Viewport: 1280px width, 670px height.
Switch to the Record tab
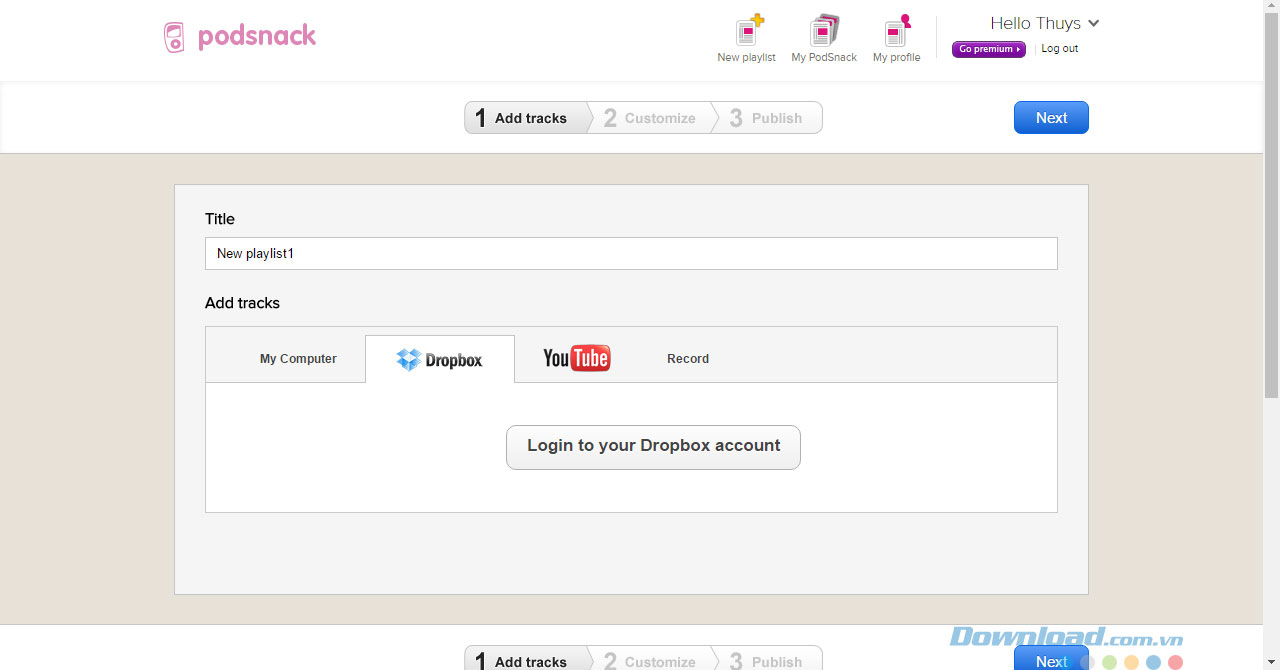point(688,359)
